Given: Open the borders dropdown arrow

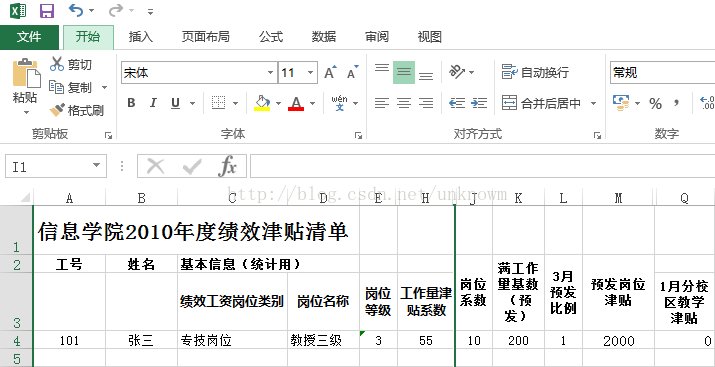Looking at the screenshot, I should (235, 104).
